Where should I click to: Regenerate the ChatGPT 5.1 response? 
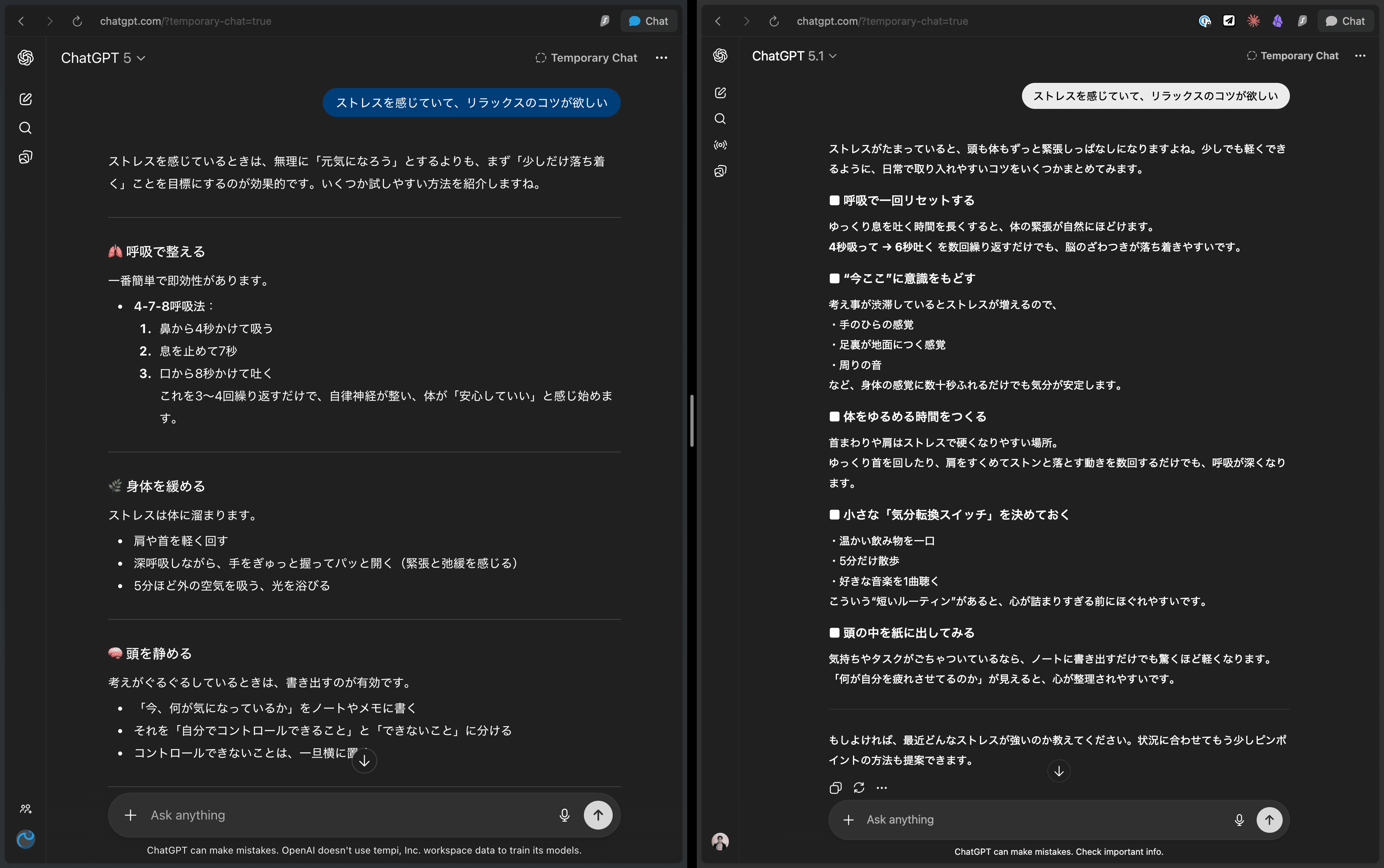859,788
